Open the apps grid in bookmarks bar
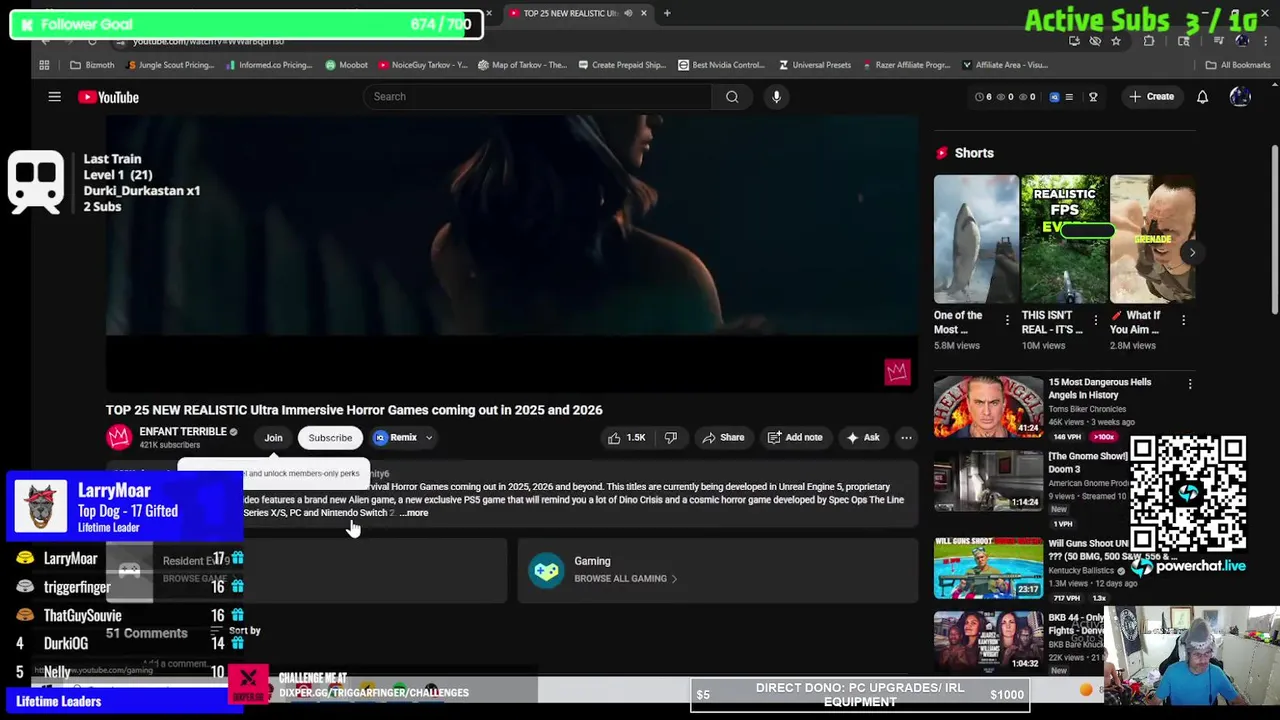1280x720 pixels. [44, 65]
